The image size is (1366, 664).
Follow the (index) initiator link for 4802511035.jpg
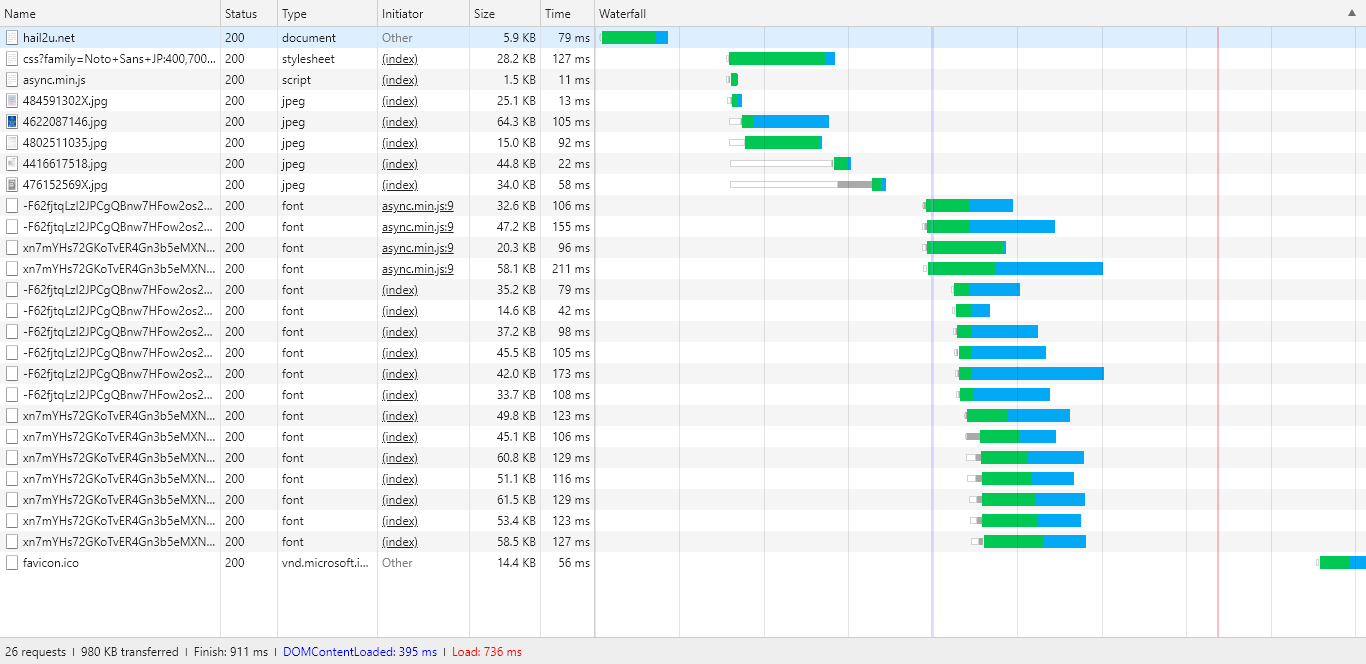pos(400,143)
